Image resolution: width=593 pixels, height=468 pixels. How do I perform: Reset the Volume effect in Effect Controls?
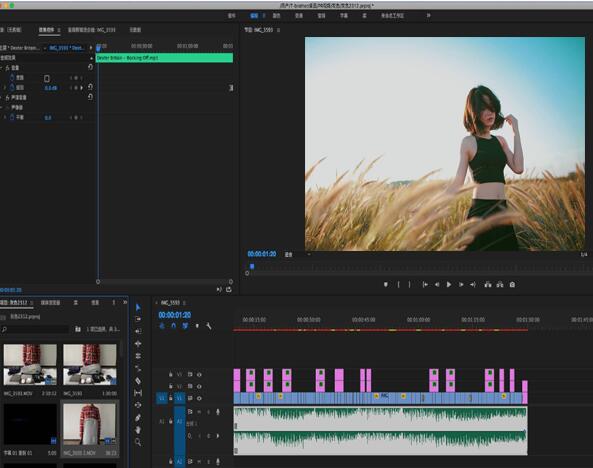pos(90,67)
